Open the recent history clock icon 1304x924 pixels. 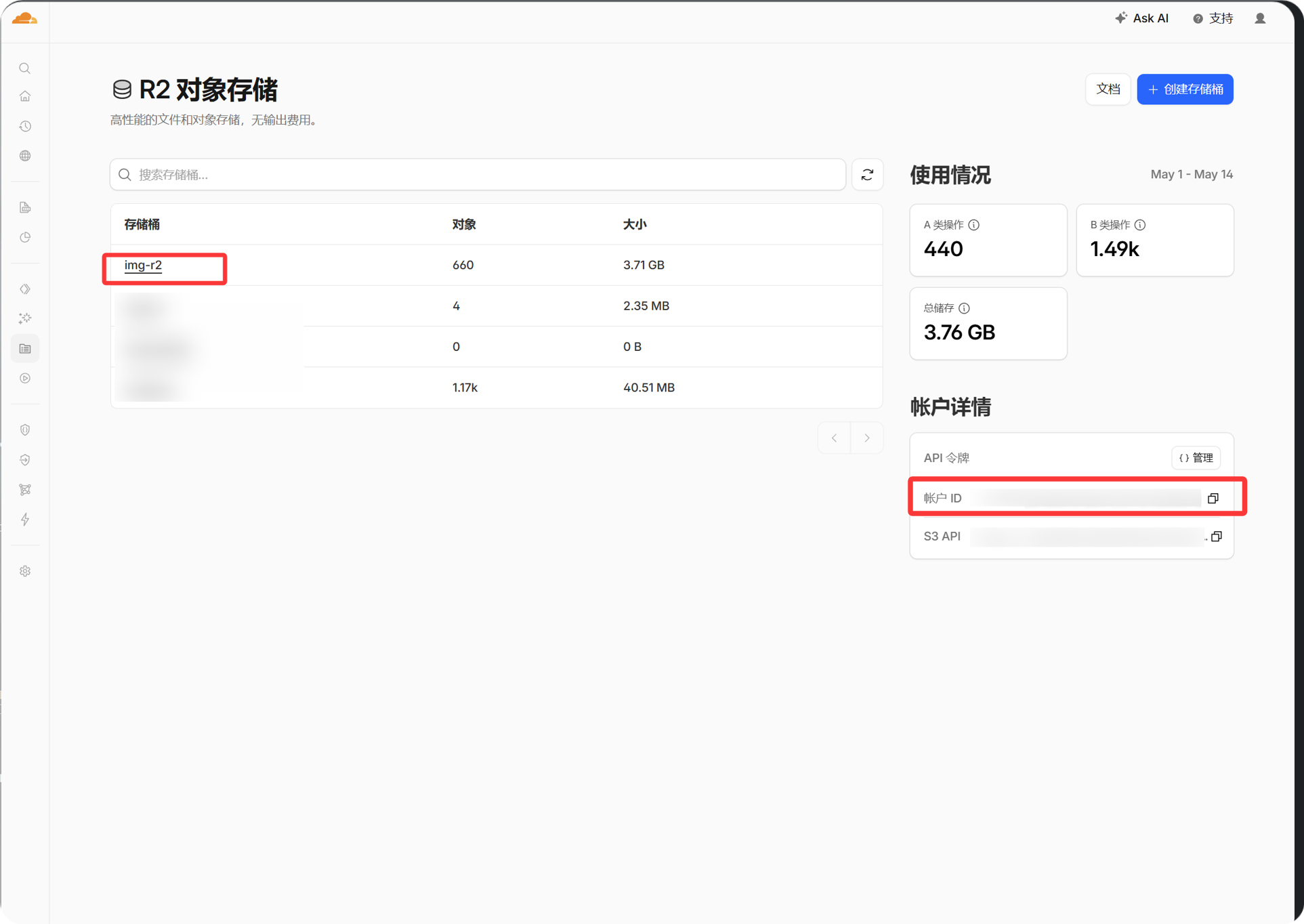point(25,126)
